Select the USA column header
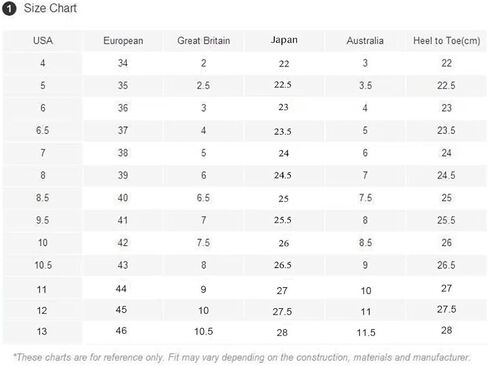The width and height of the screenshot is (488, 366). pyautogui.click(x=43, y=41)
